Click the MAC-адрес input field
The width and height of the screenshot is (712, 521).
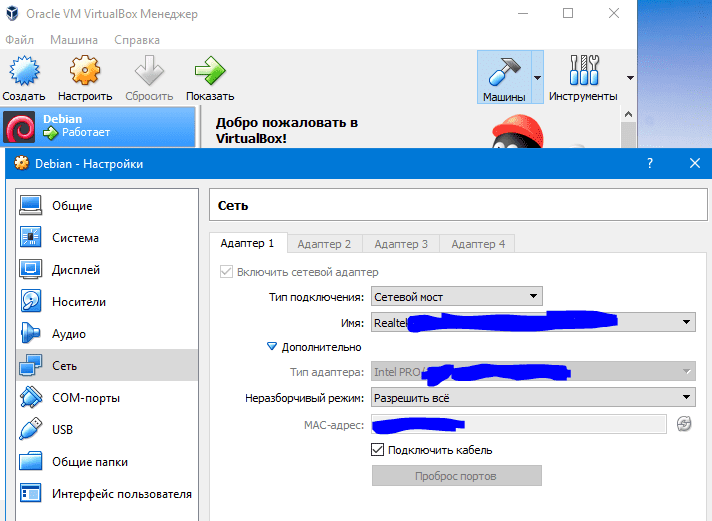518,424
